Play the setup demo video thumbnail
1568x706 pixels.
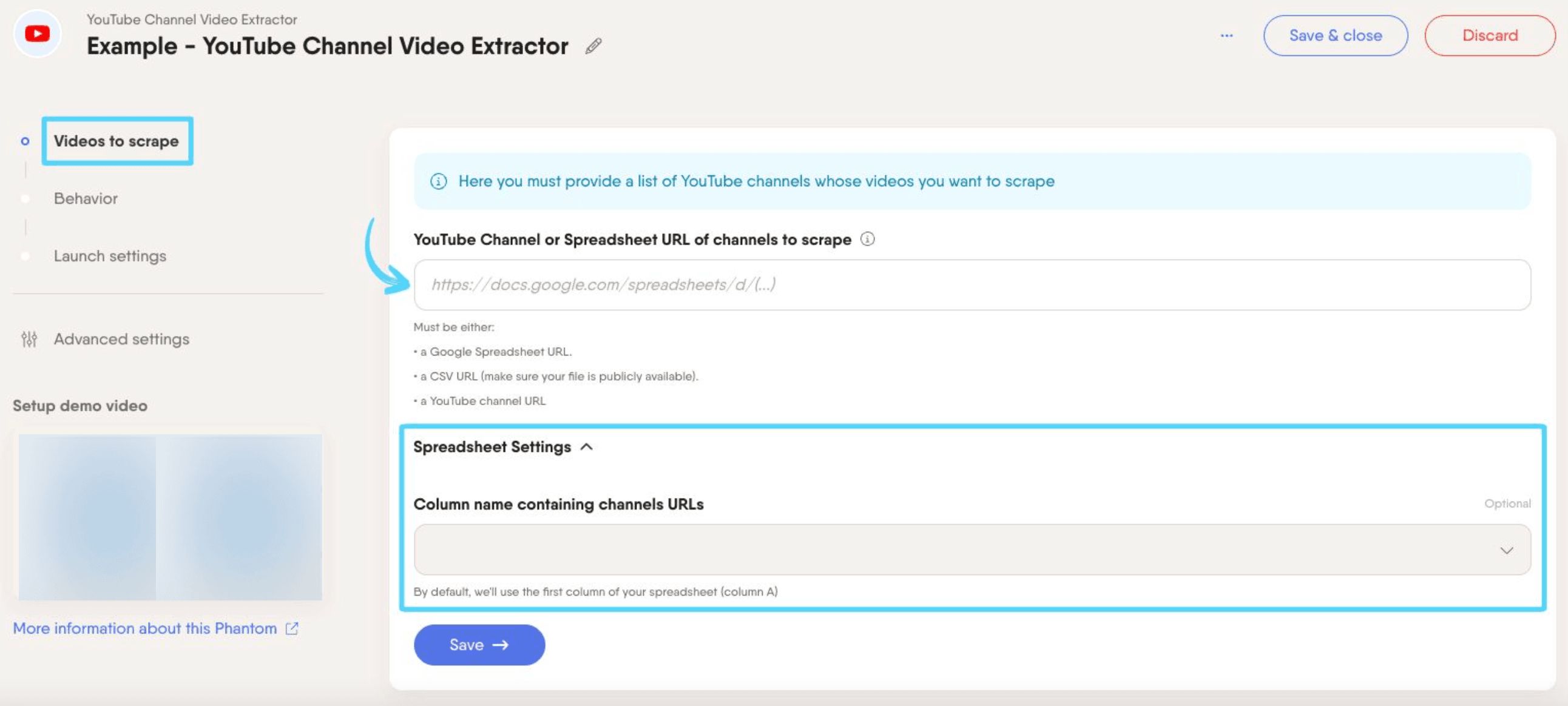[x=170, y=517]
